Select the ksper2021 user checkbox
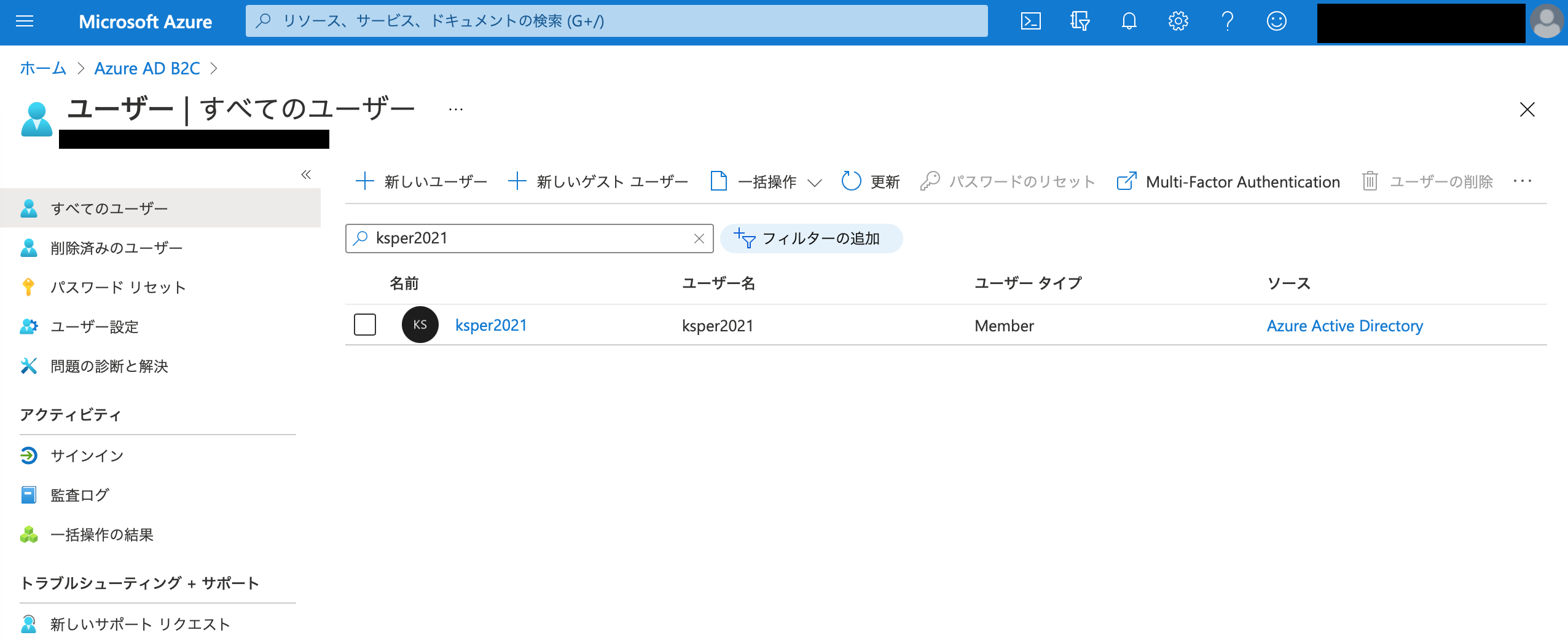This screenshot has height=643, width=1568. click(364, 325)
